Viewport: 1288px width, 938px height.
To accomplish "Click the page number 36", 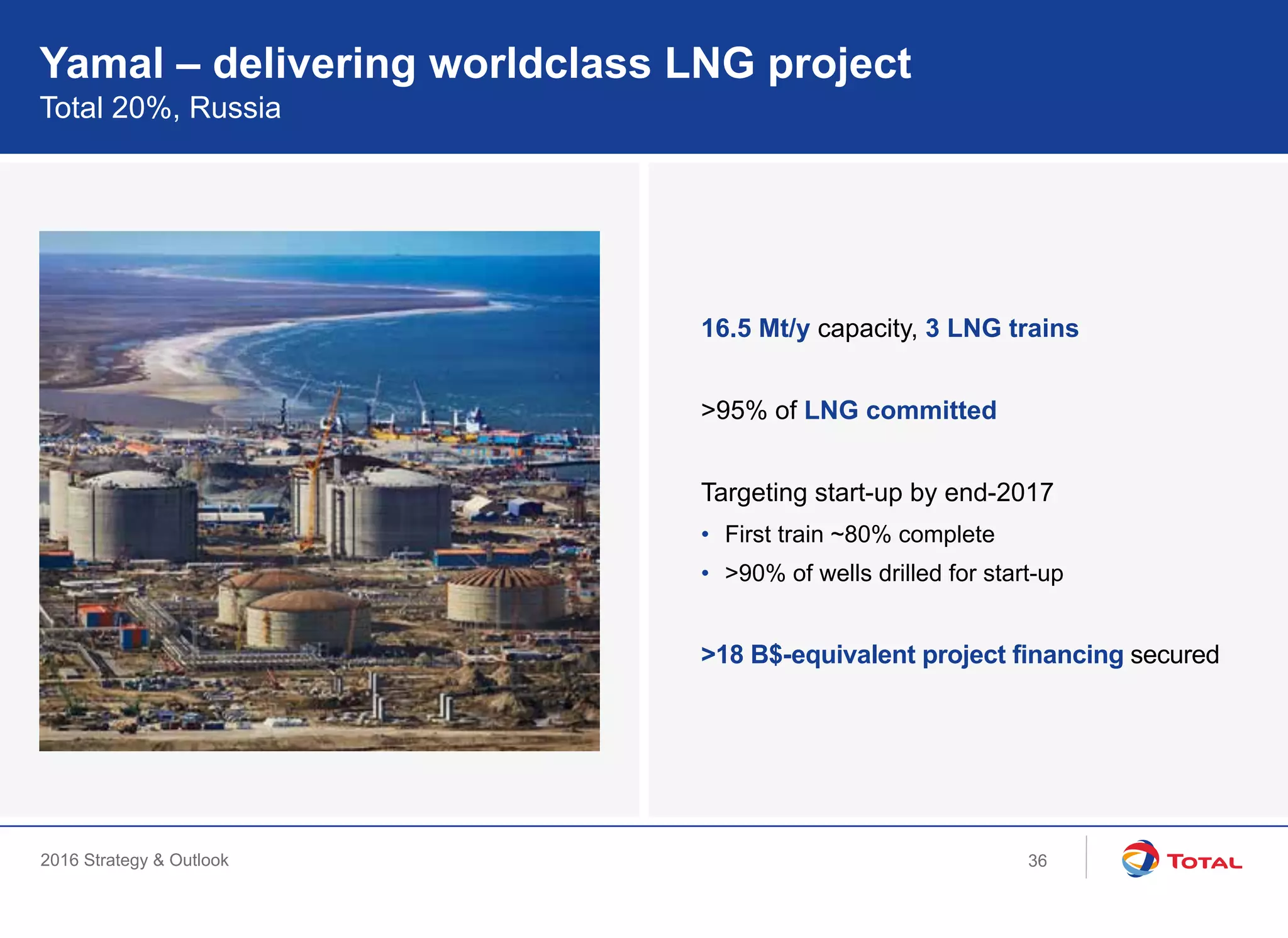I will [x=1037, y=861].
